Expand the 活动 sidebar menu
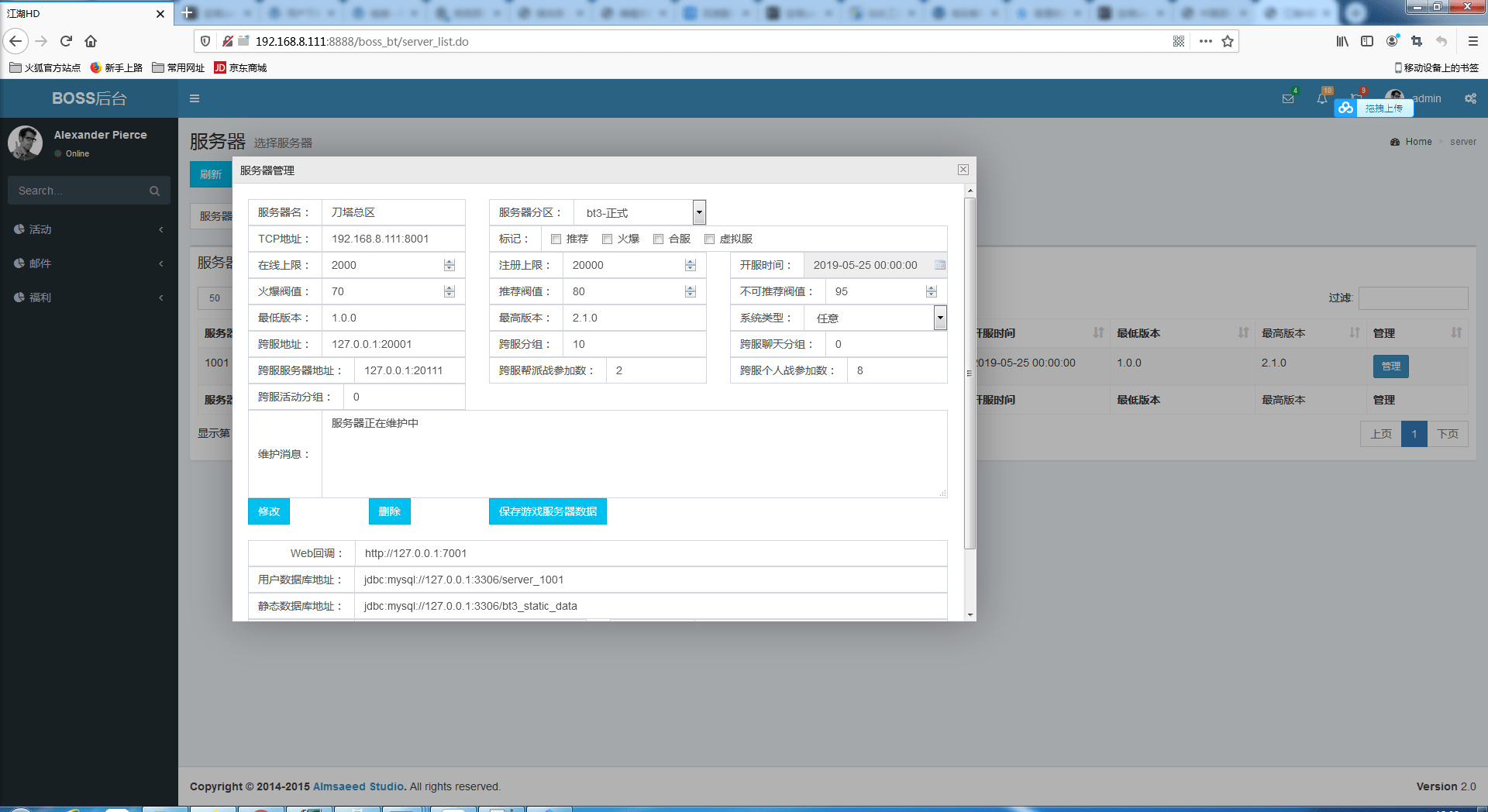 coord(89,229)
